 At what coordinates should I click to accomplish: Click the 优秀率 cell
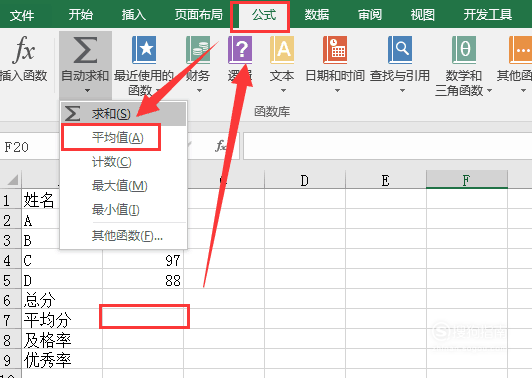(62, 360)
